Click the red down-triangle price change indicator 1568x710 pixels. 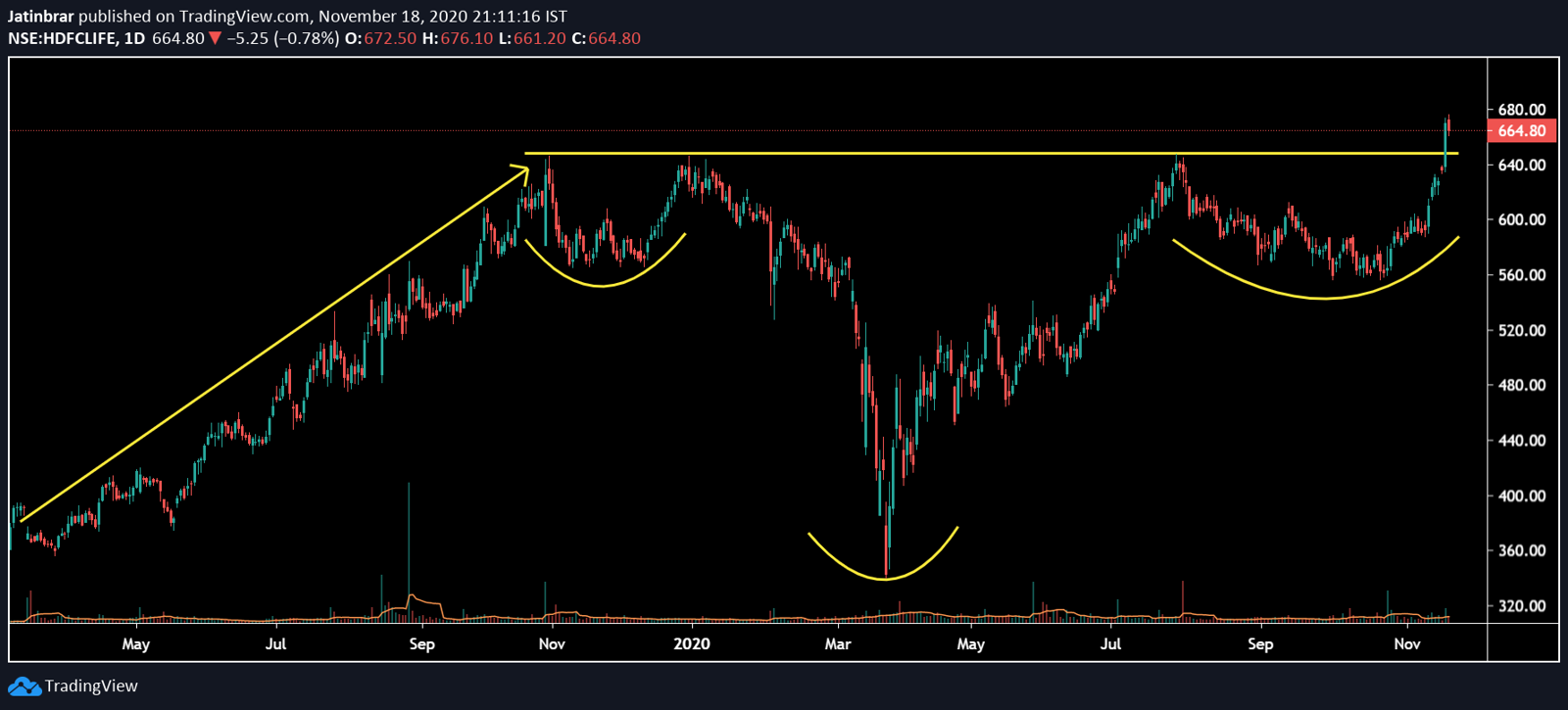click(x=215, y=39)
